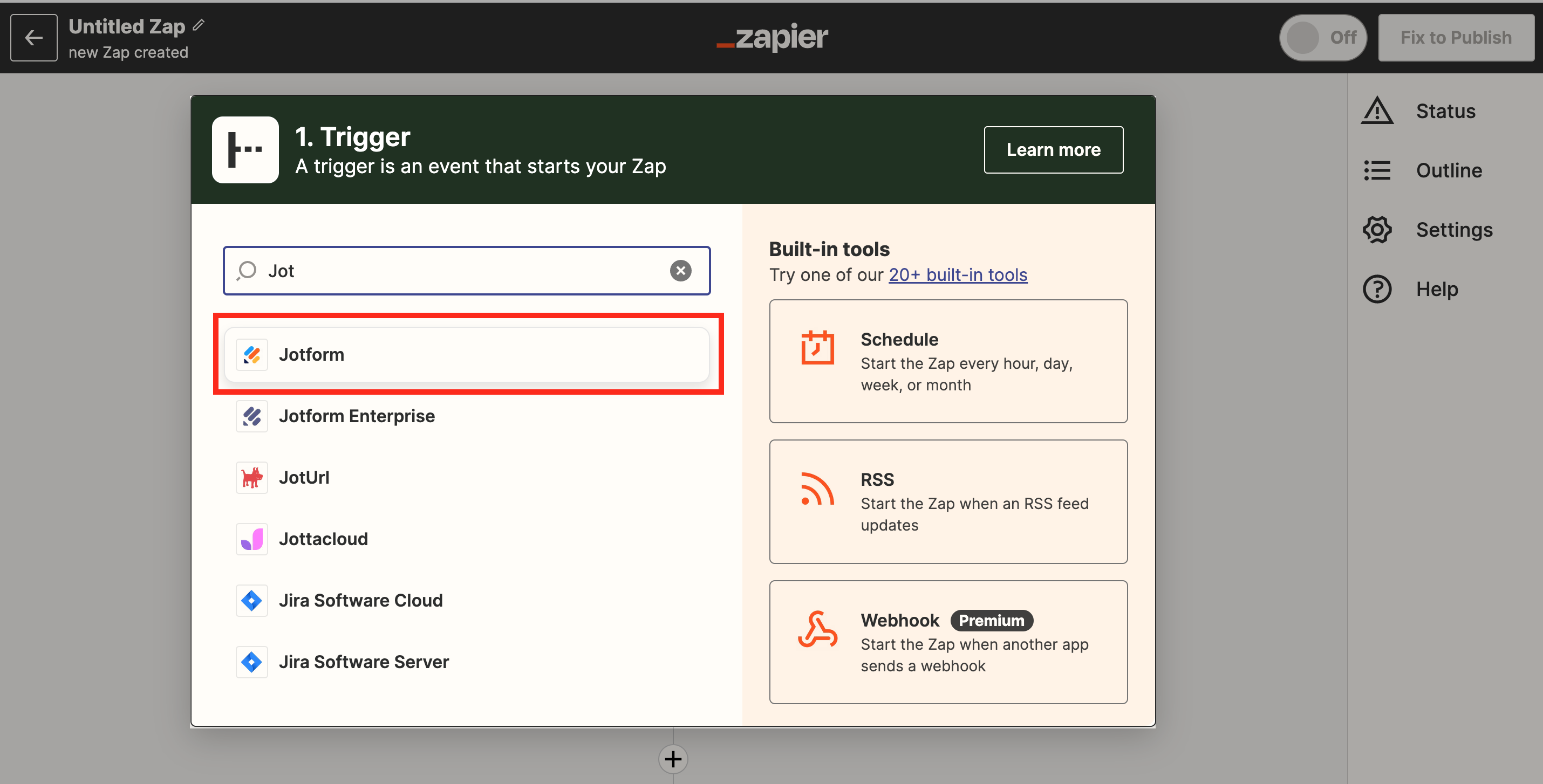Click the RSS feed icon
The height and width of the screenshot is (784, 1543).
click(x=817, y=489)
